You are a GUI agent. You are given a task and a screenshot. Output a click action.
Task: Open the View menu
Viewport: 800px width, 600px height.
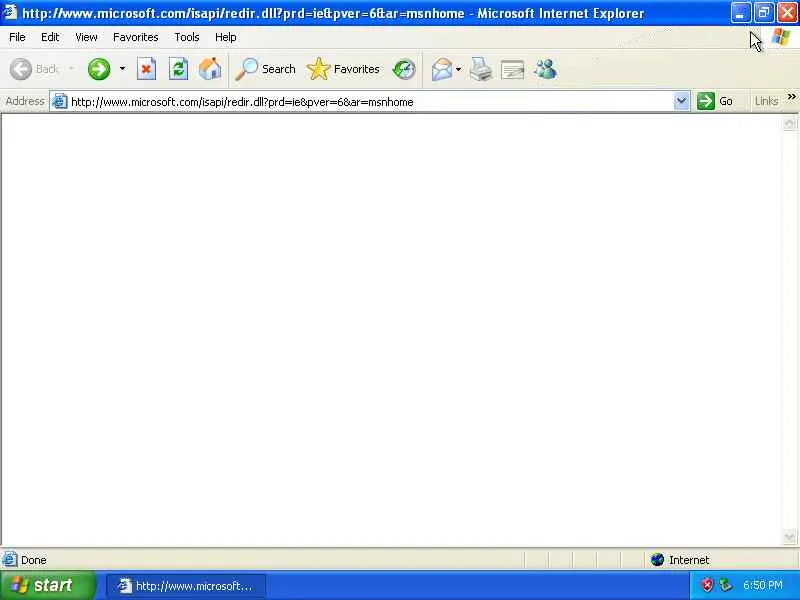point(86,37)
